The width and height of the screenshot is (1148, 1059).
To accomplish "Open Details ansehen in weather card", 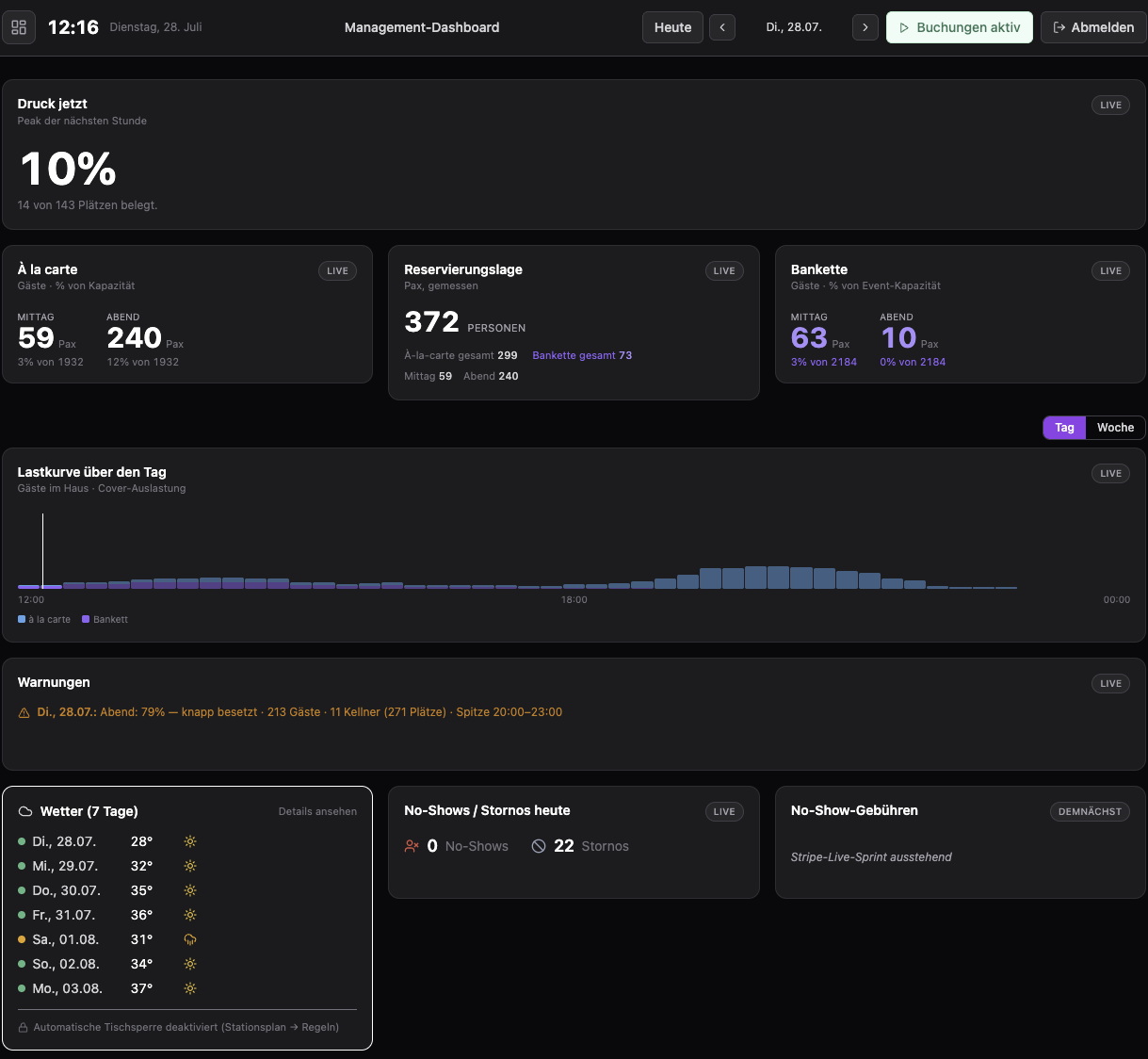I will point(317,811).
